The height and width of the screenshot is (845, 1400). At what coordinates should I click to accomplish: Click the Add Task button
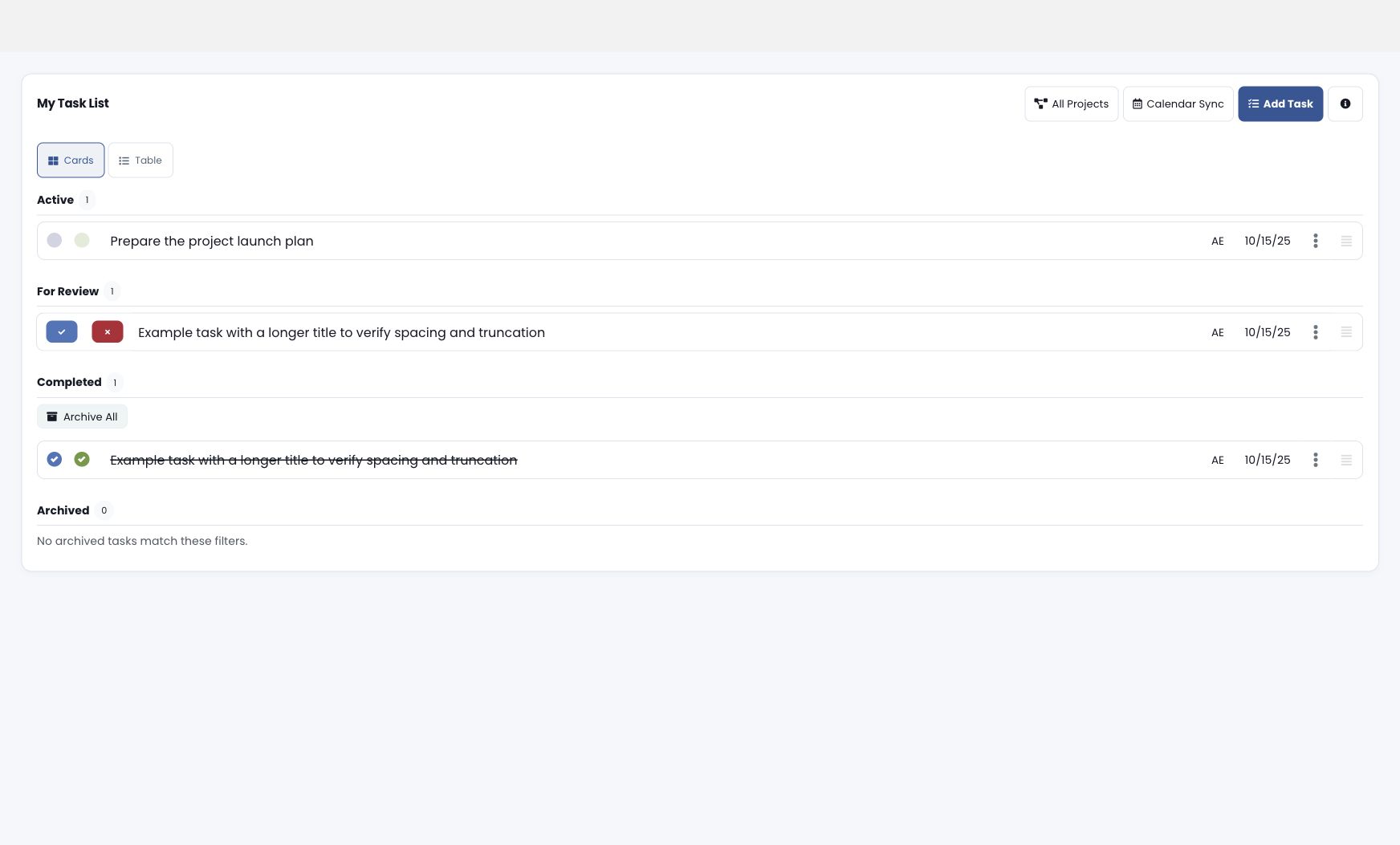(1280, 104)
